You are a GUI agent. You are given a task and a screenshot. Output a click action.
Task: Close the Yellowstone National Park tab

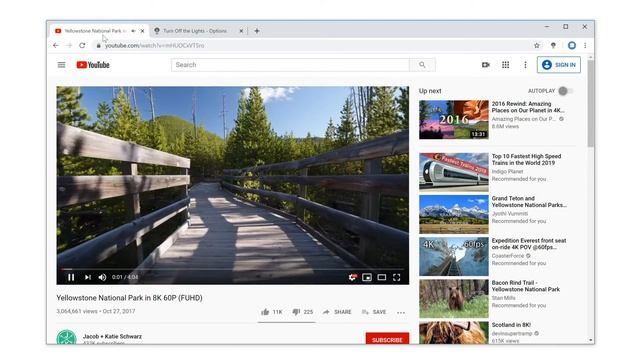(x=142, y=31)
